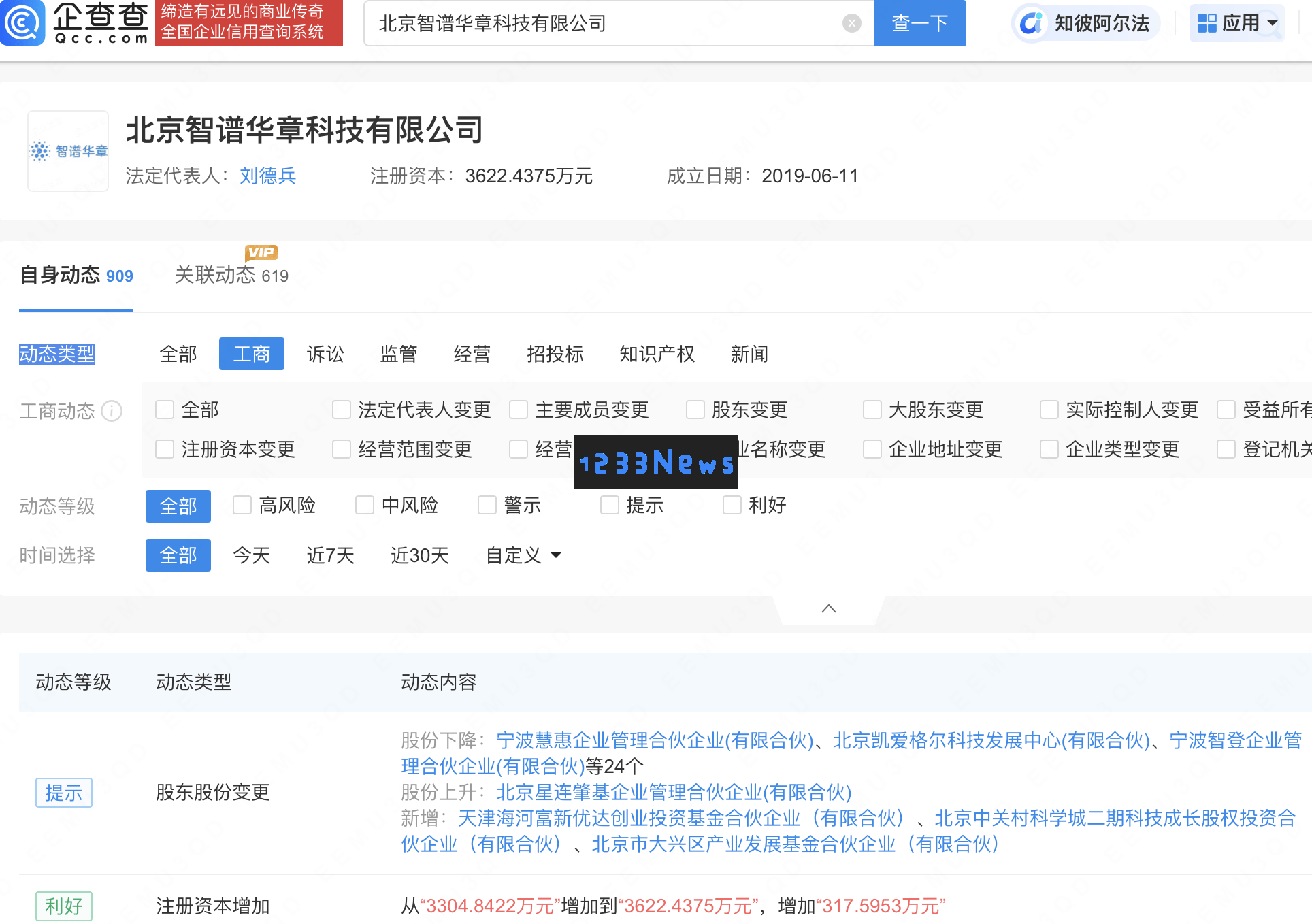This screenshot has height=924, width=1312.
Task: Check 经营范围变更 checkbox
Action: pyautogui.click(x=342, y=449)
